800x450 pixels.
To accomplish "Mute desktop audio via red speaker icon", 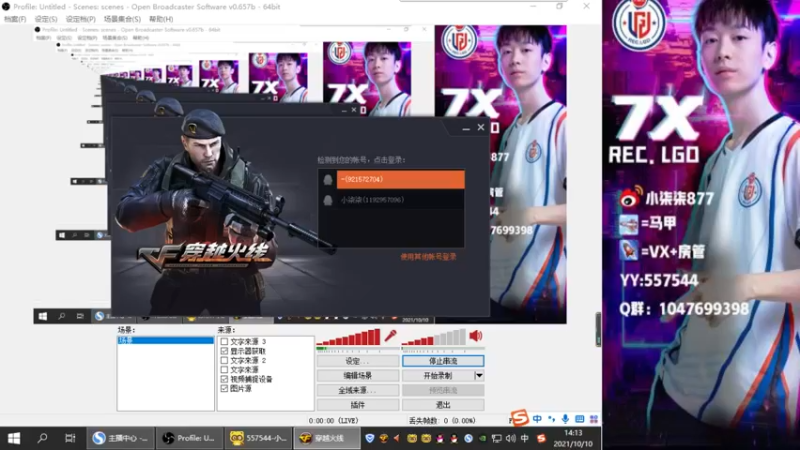I will tap(476, 335).
